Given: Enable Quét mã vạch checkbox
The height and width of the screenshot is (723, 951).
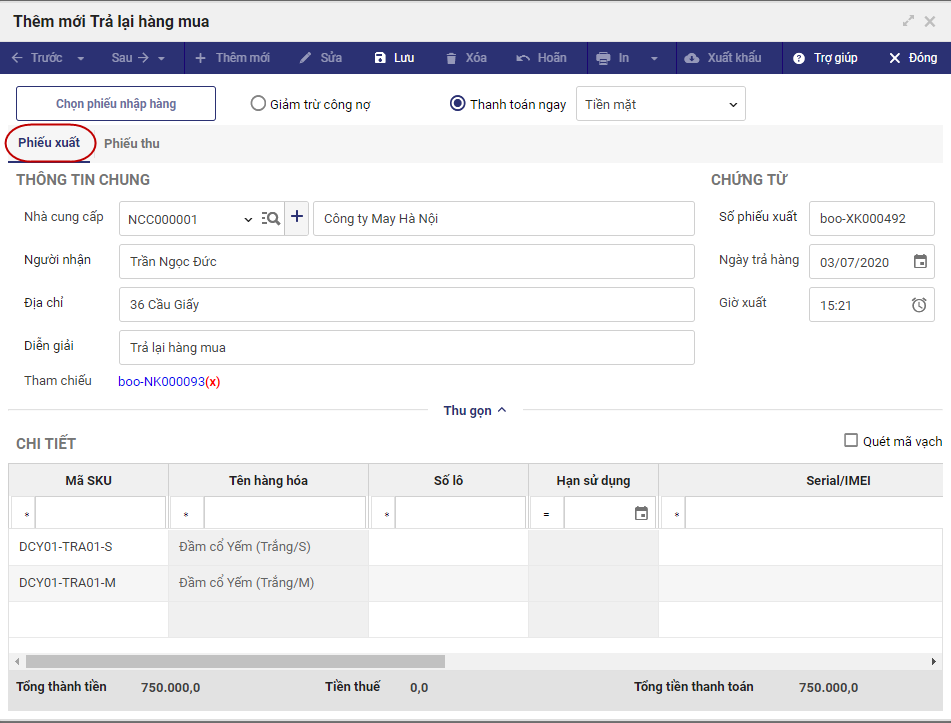Looking at the screenshot, I should click(x=851, y=441).
